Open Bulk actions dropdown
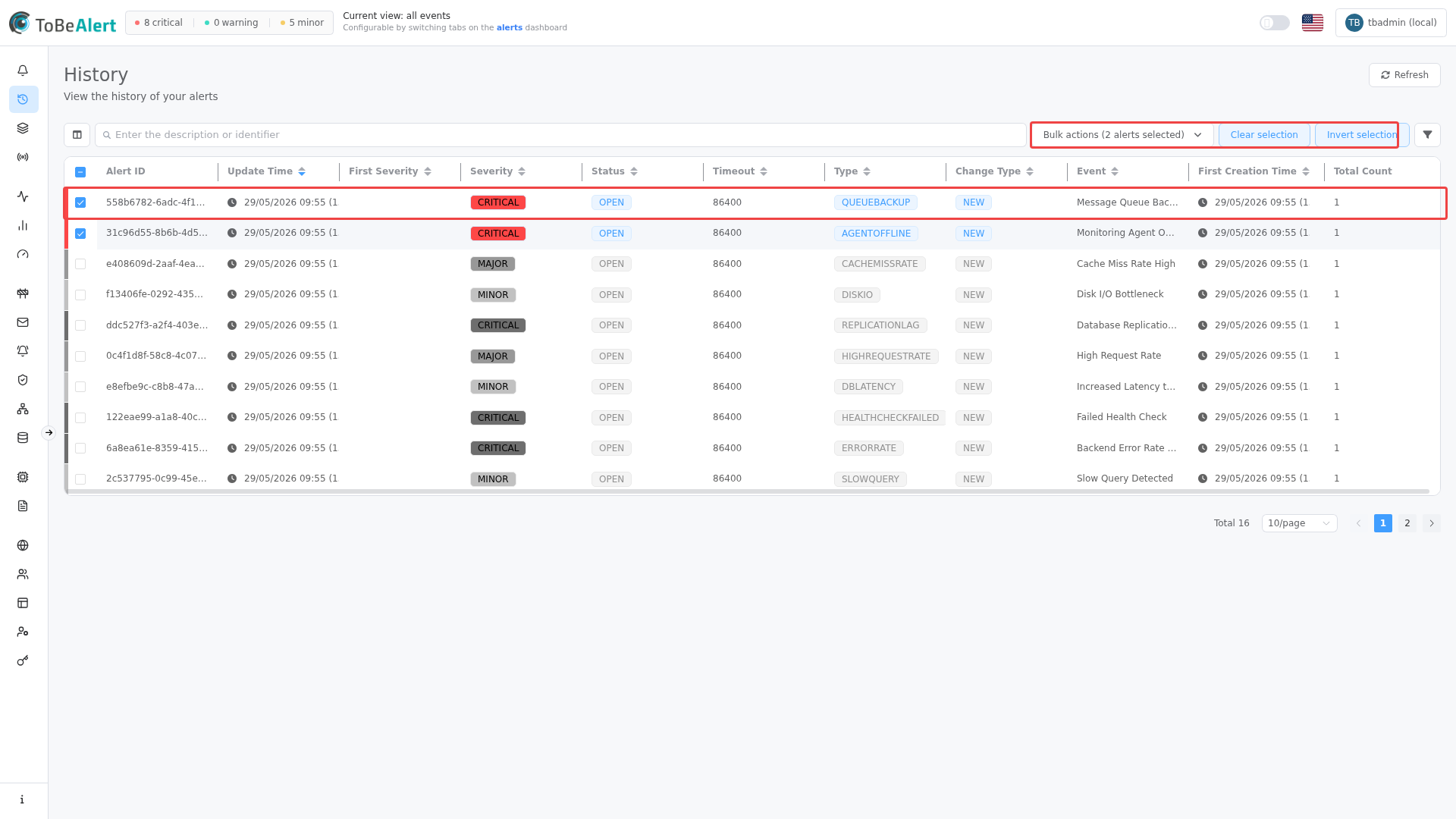Viewport: 1456px width, 819px height. point(1122,135)
